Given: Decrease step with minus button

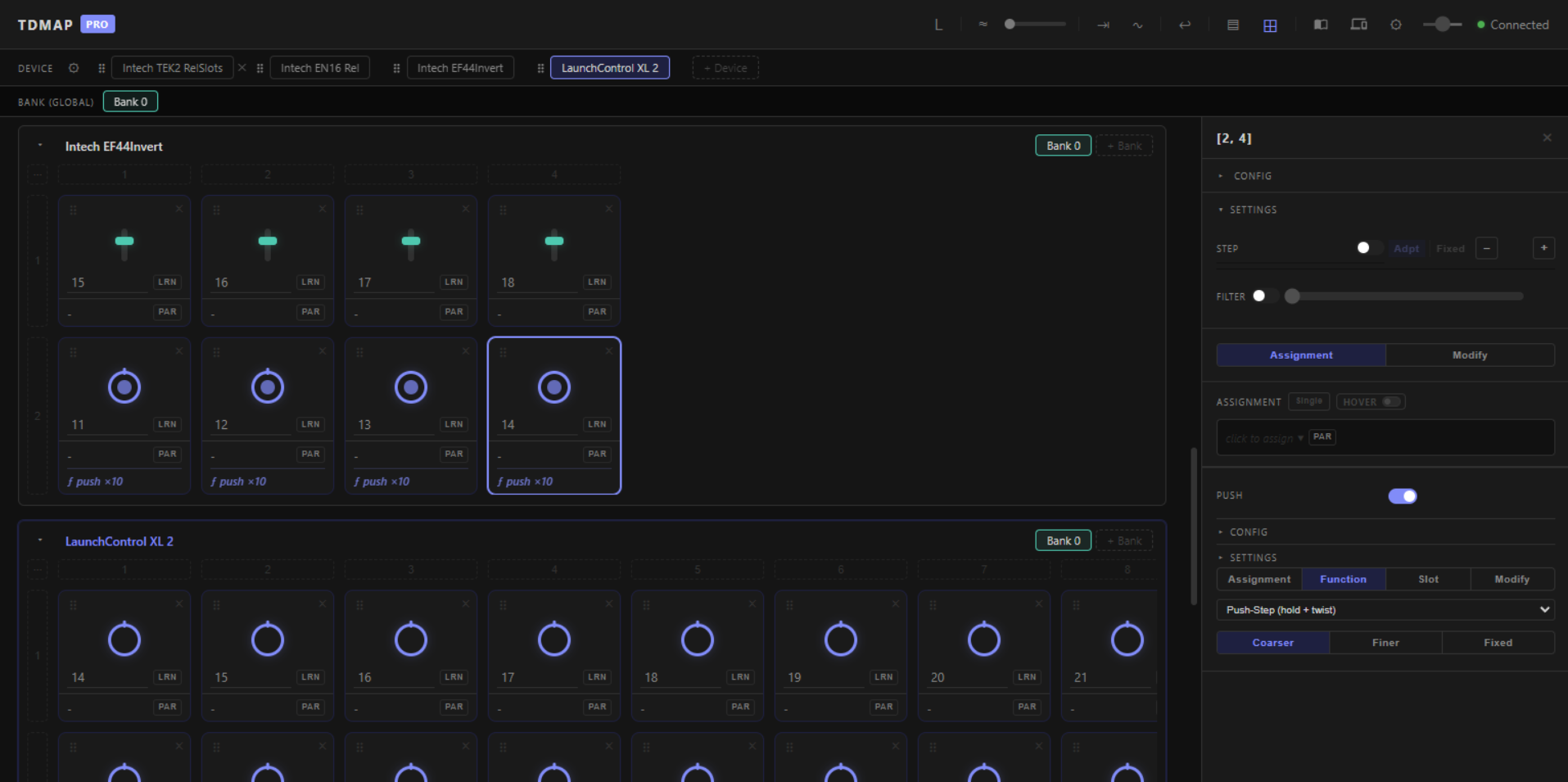Looking at the screenshot, I should (x=1486, y=248).
